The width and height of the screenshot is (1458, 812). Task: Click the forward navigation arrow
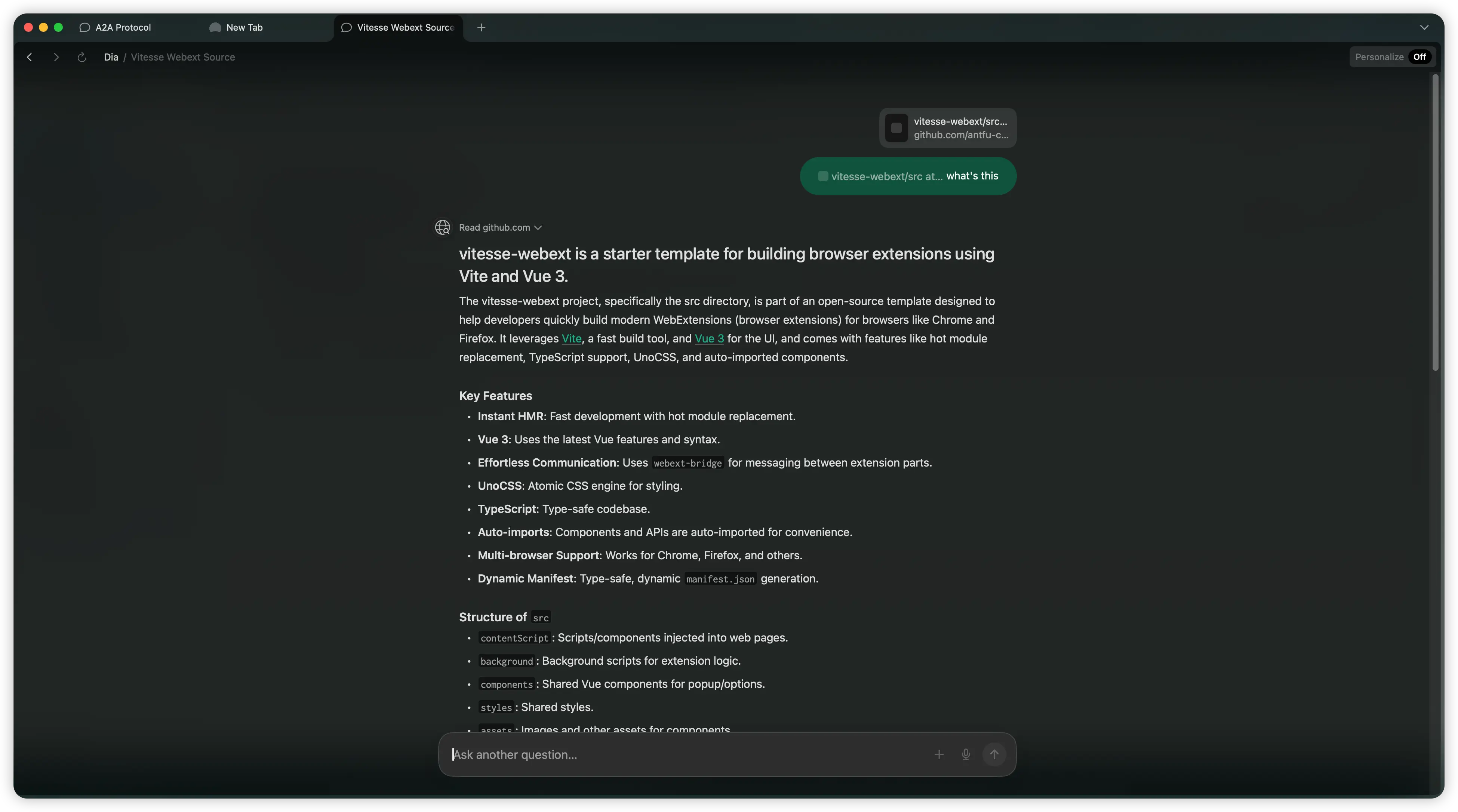pyautogui.click(x=56, y=57)
